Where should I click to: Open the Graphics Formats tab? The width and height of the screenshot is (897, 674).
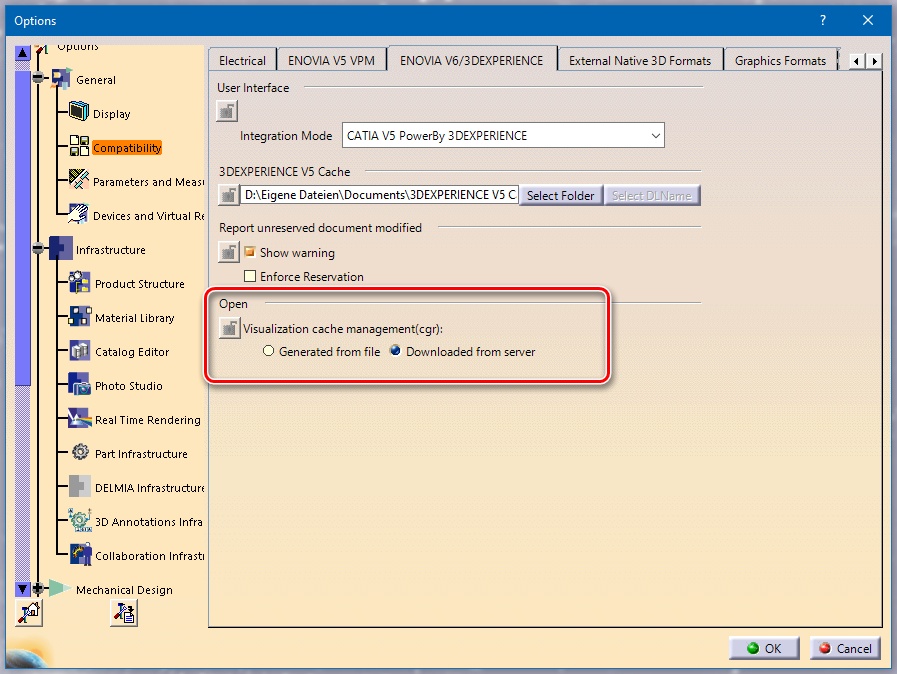(x=780, y=61)
